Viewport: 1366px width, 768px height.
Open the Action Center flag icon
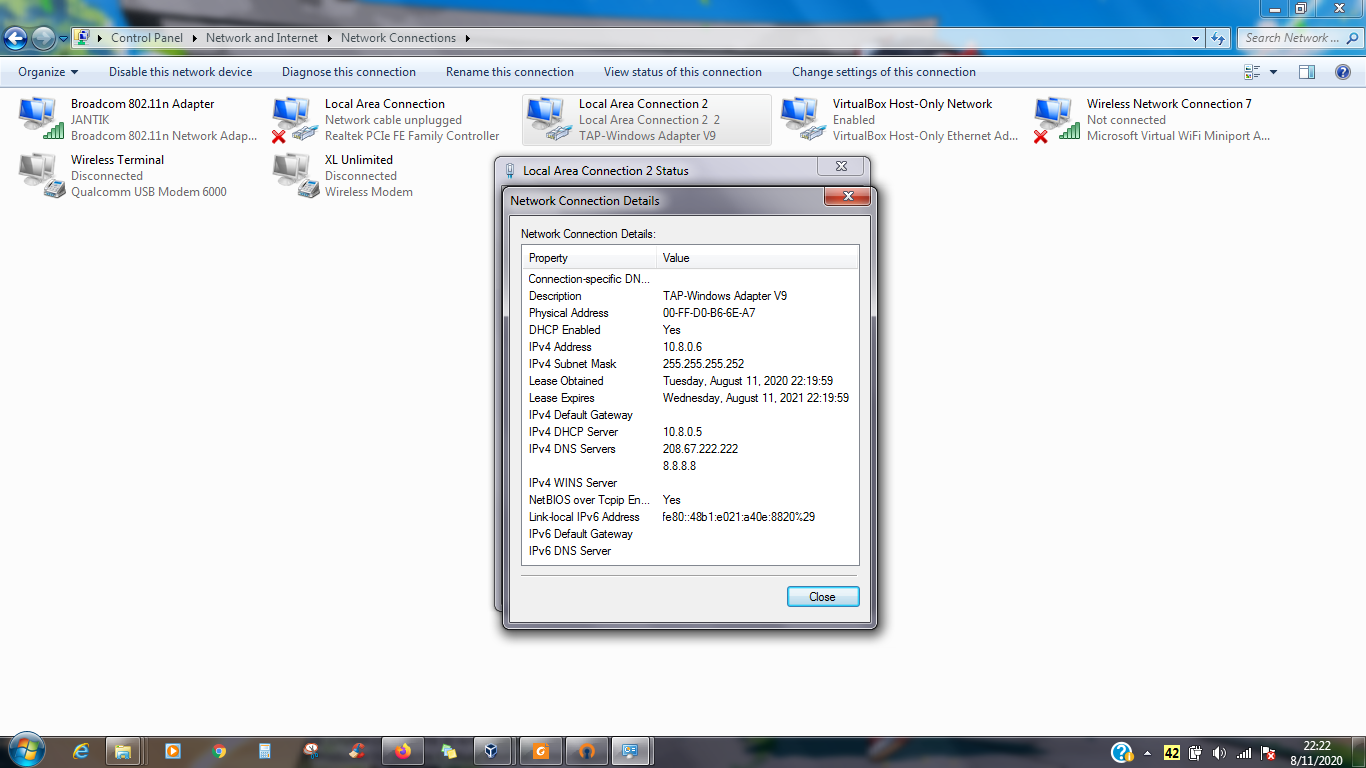pos(1268,753)
